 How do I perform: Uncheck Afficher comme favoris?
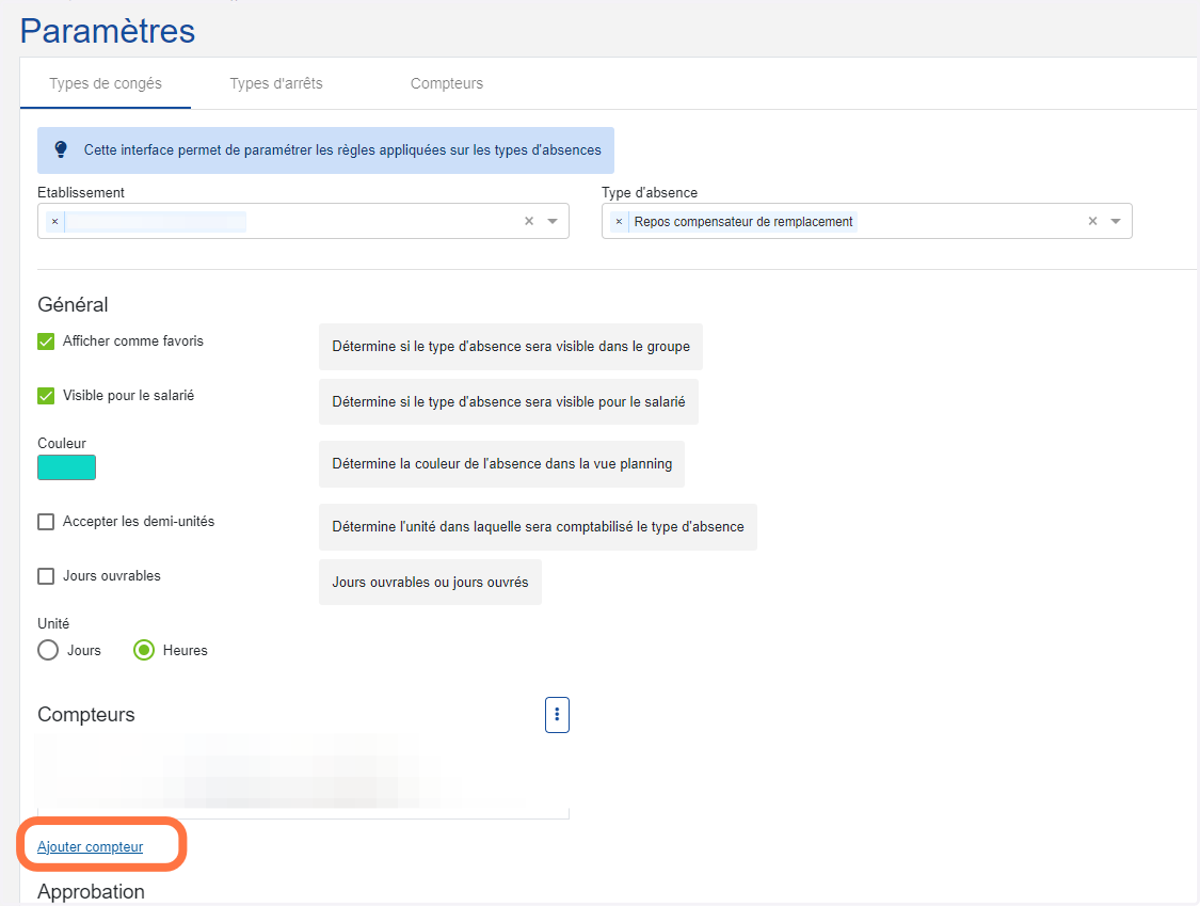tap(46, 342)
